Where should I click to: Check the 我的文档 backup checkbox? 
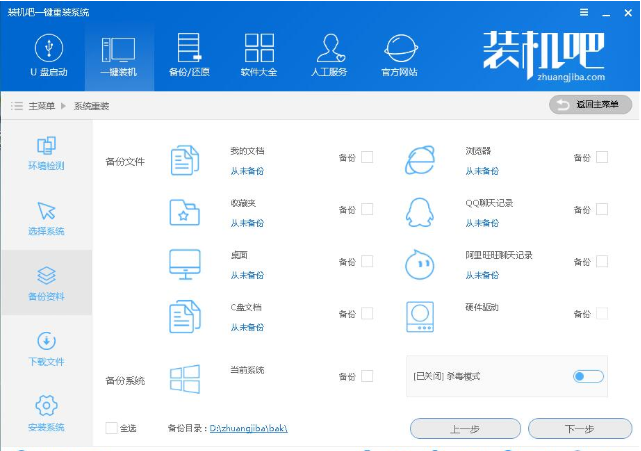[367, 157]
